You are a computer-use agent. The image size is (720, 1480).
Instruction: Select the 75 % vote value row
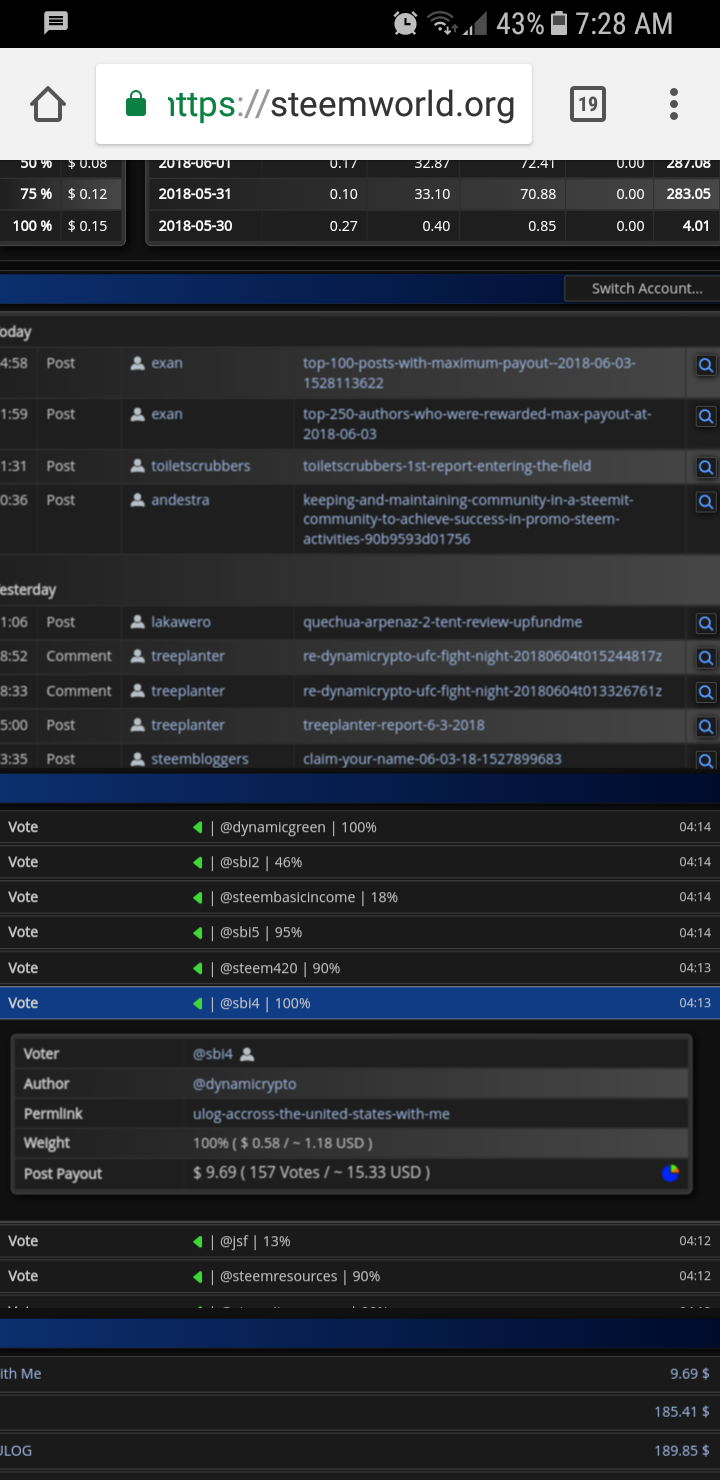(61, 194)
